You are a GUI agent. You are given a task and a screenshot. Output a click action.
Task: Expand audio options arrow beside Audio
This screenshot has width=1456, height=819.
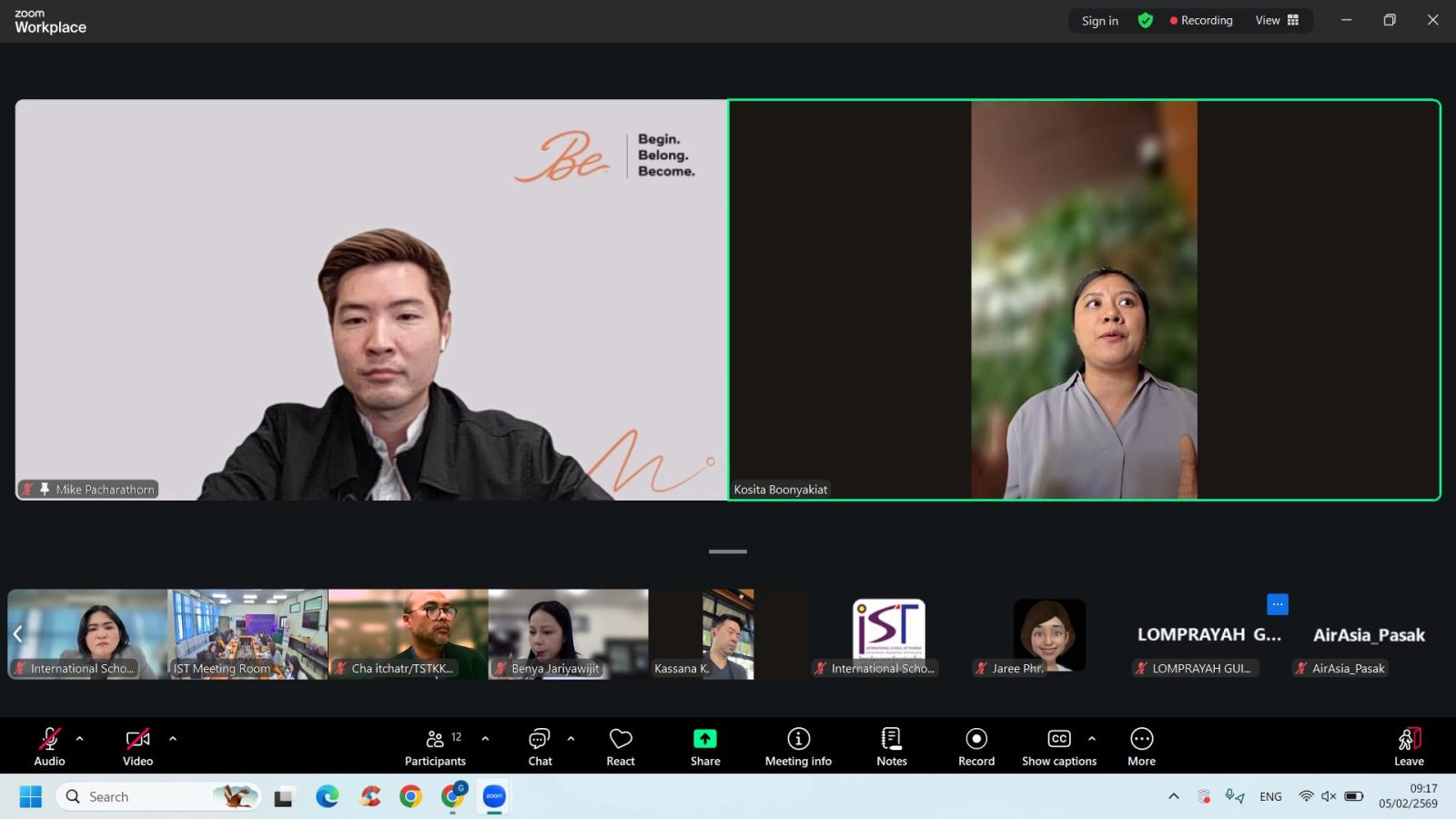(x=80, y=739)
